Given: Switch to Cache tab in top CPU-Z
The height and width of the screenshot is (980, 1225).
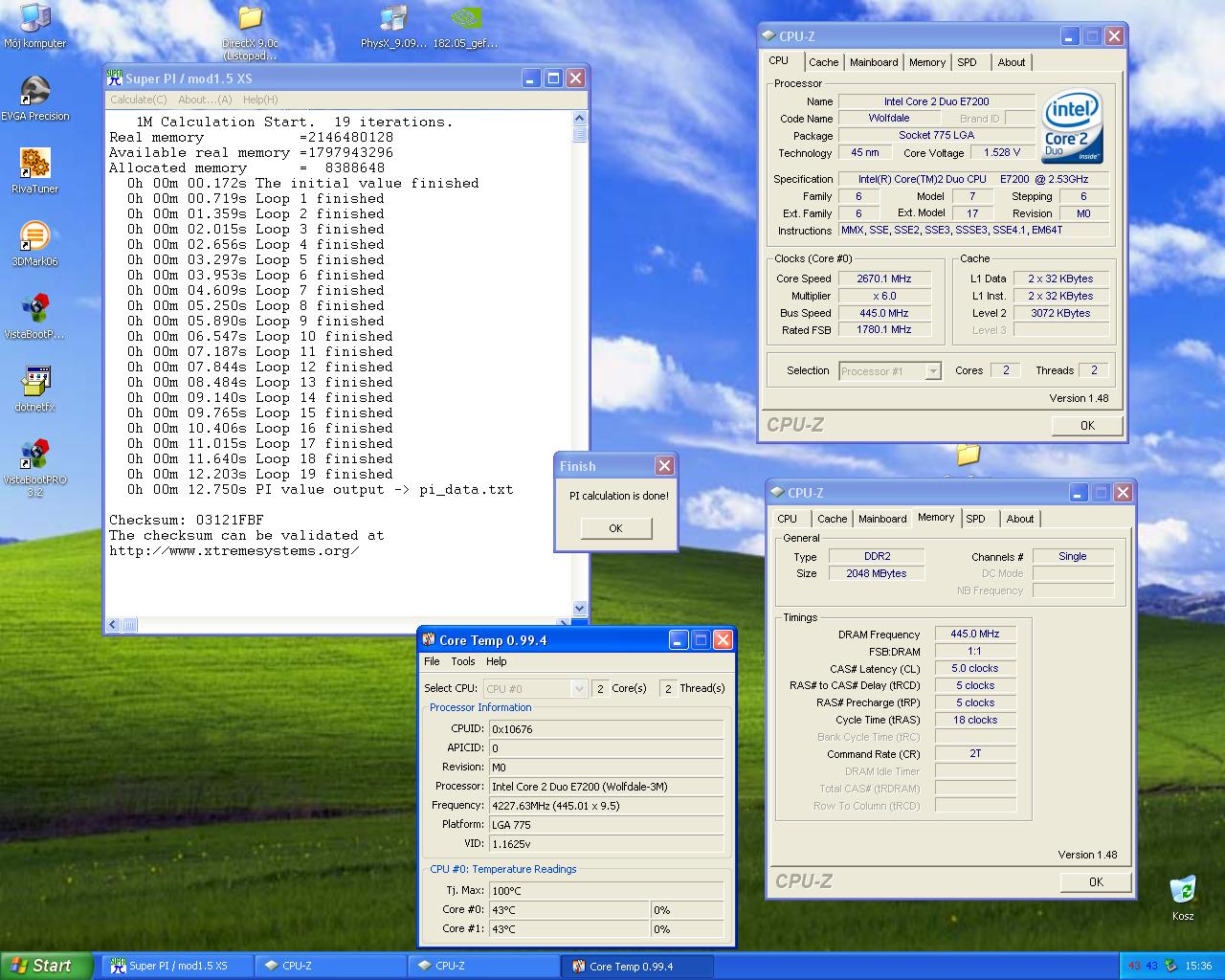Looking at the screenshot, I should (x=823, y=62).
